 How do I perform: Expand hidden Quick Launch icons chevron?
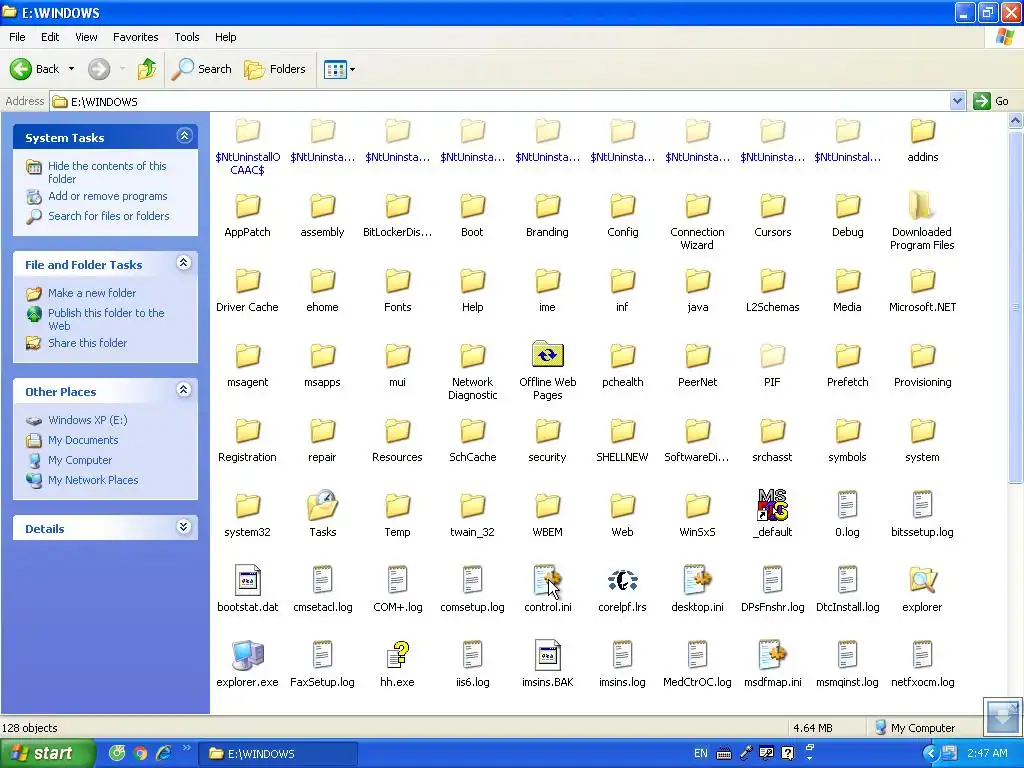187,748
